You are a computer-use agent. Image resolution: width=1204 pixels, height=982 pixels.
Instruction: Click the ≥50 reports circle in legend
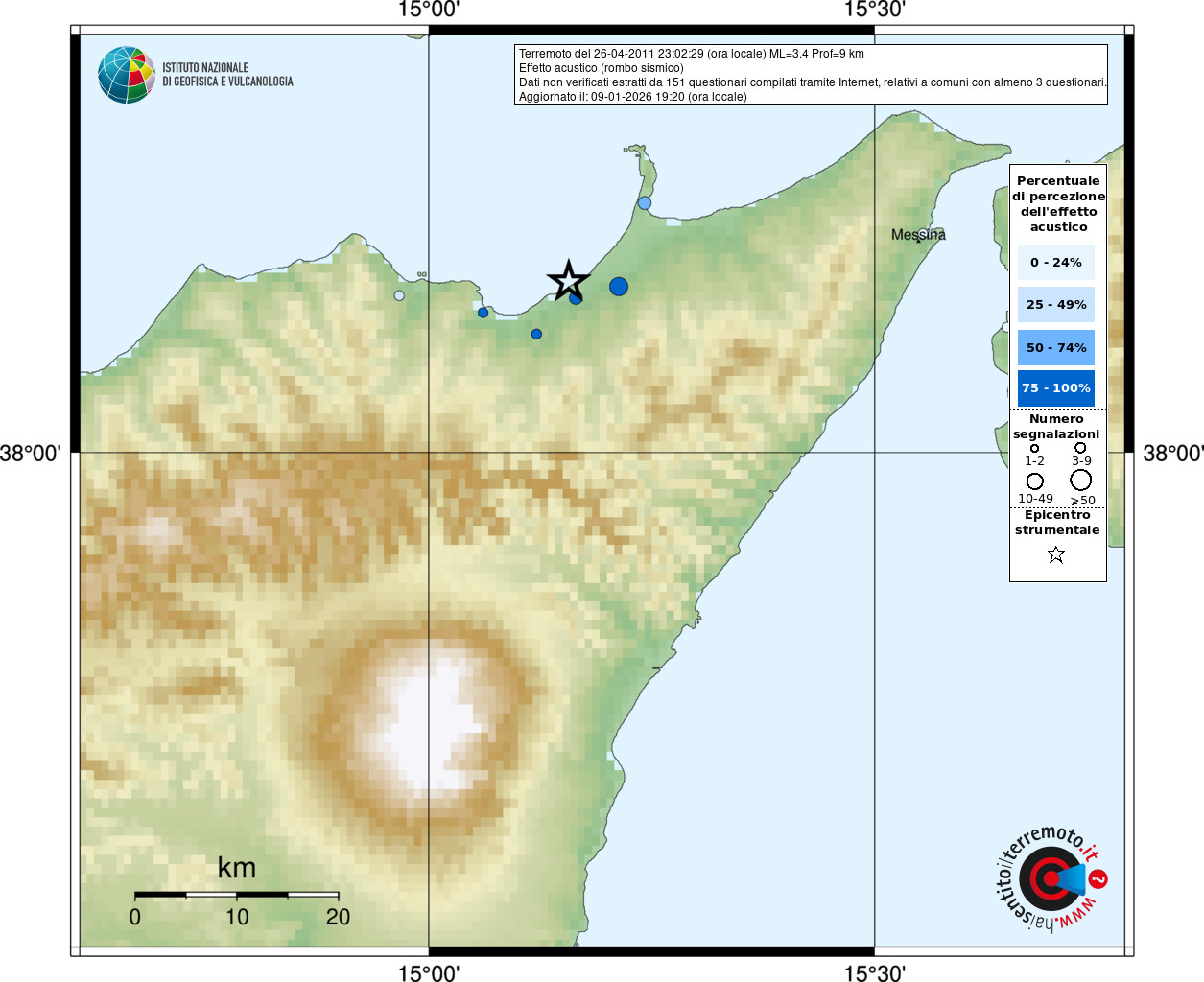click(1081, 479)
